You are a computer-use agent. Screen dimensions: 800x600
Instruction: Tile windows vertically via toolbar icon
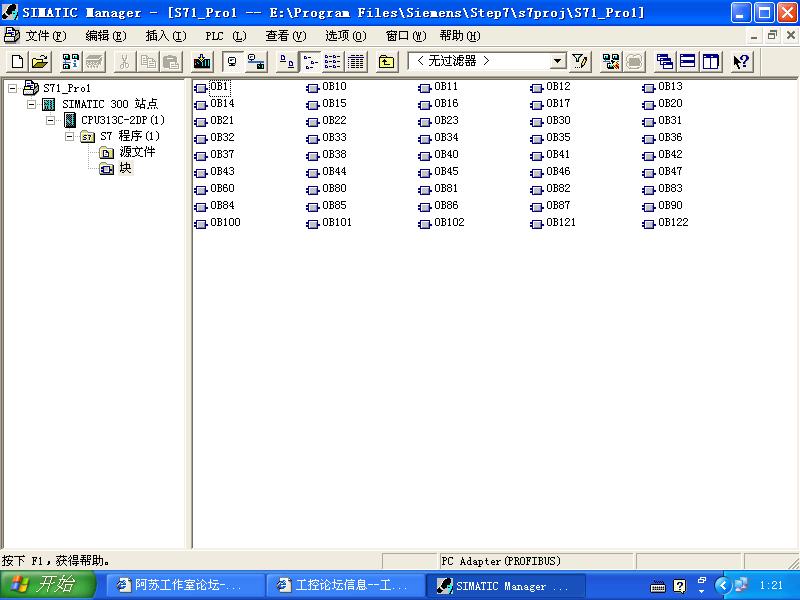(x=711, y=62)
